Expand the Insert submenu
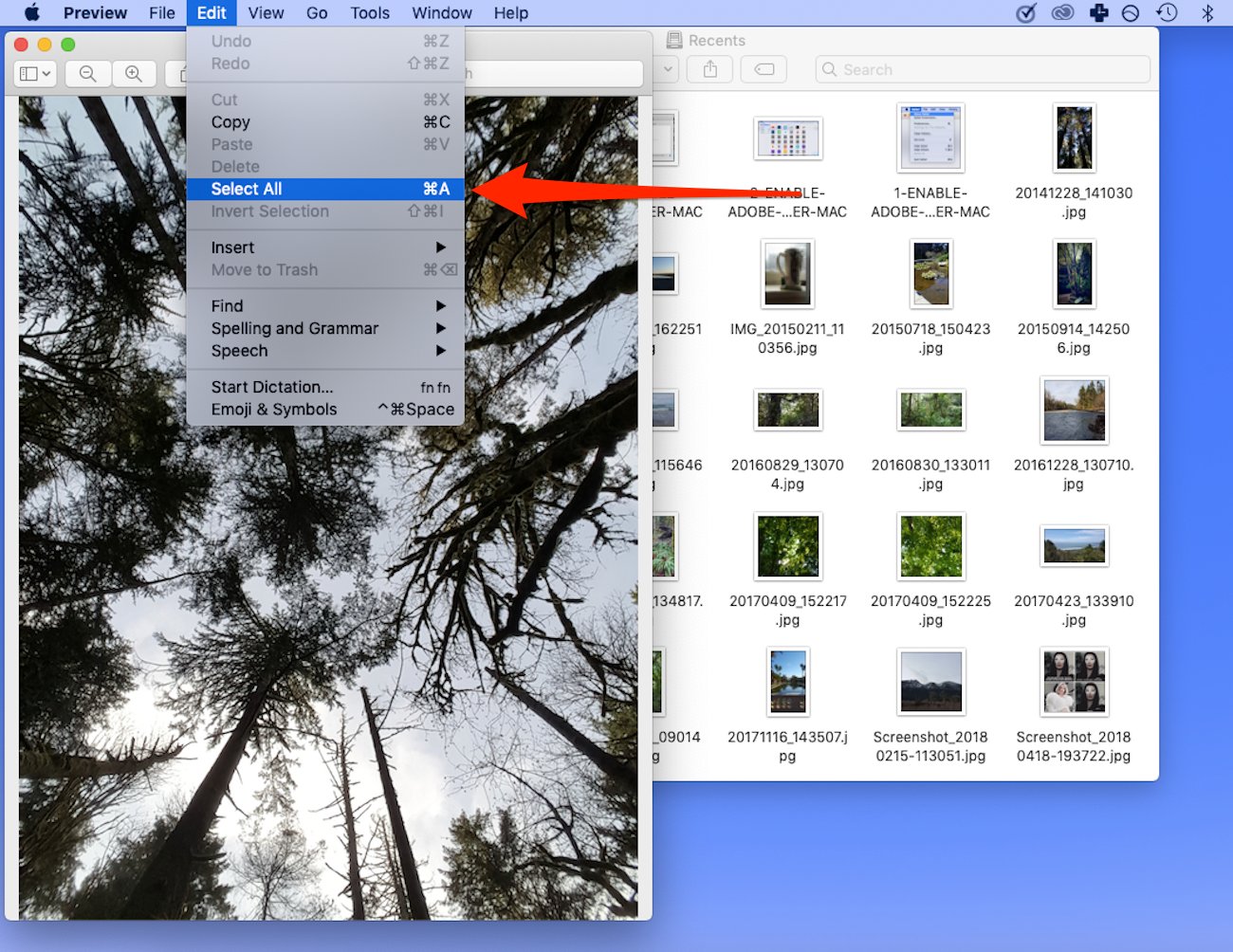 (232, 247)
